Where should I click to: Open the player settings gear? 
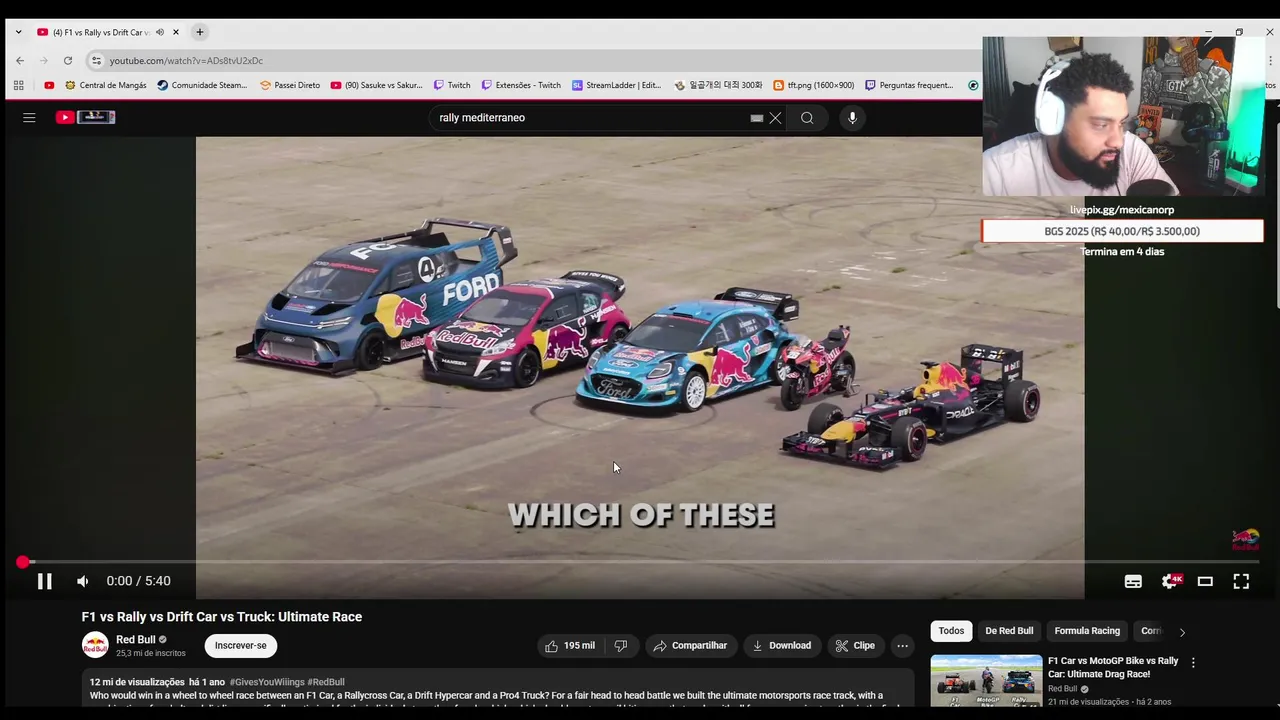[x=1169, y=581]
